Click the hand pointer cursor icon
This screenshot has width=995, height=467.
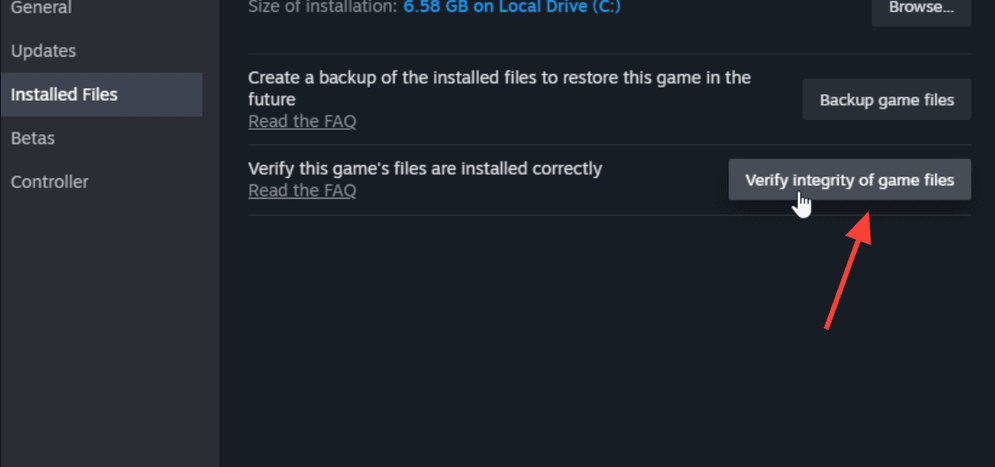click(x=803, y=204)
